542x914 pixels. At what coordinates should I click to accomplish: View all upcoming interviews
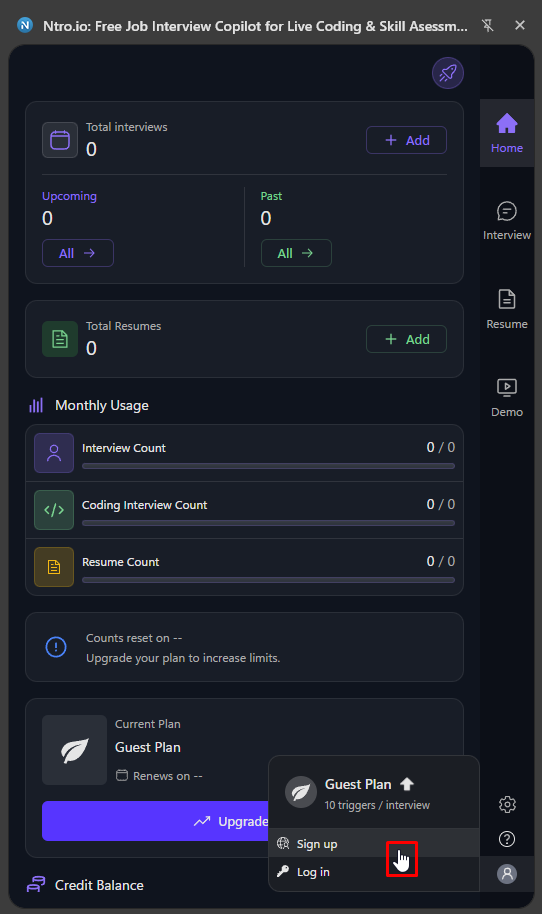click(78, 253)
